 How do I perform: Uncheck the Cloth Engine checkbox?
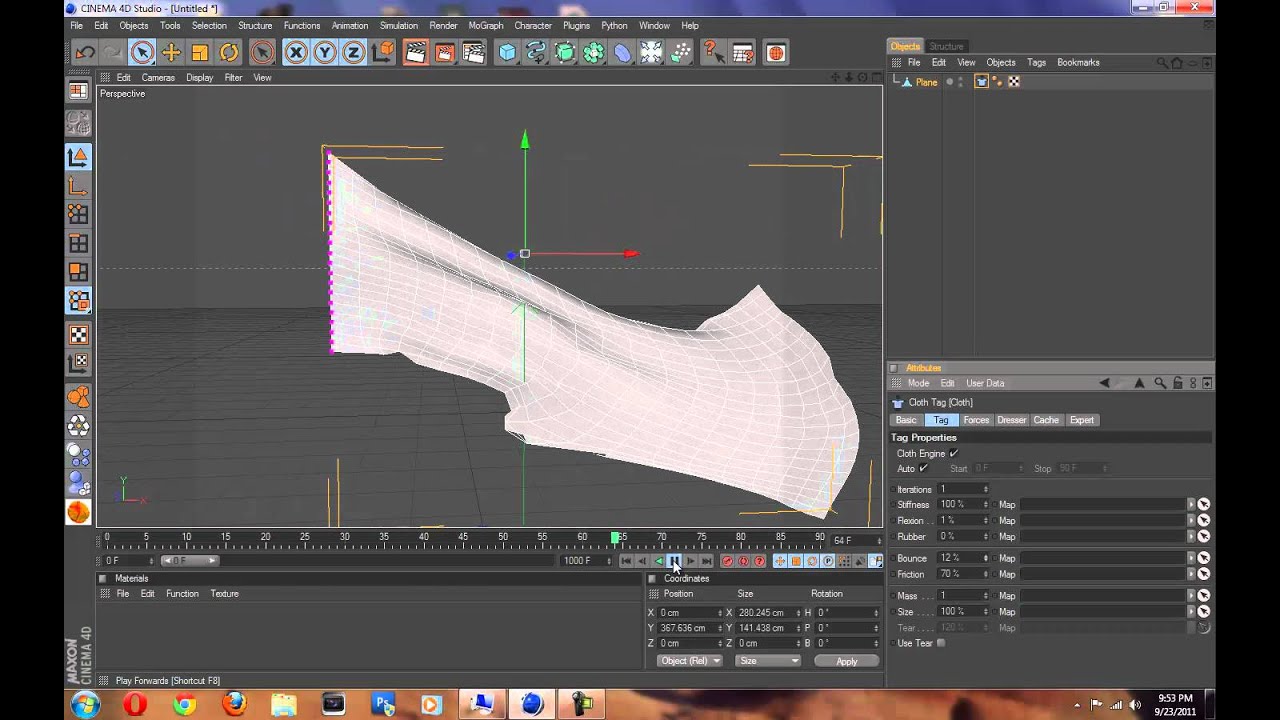[954, 454]
